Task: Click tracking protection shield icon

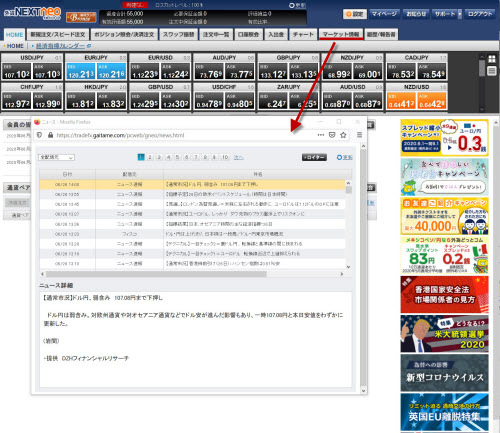Action: 39,135
